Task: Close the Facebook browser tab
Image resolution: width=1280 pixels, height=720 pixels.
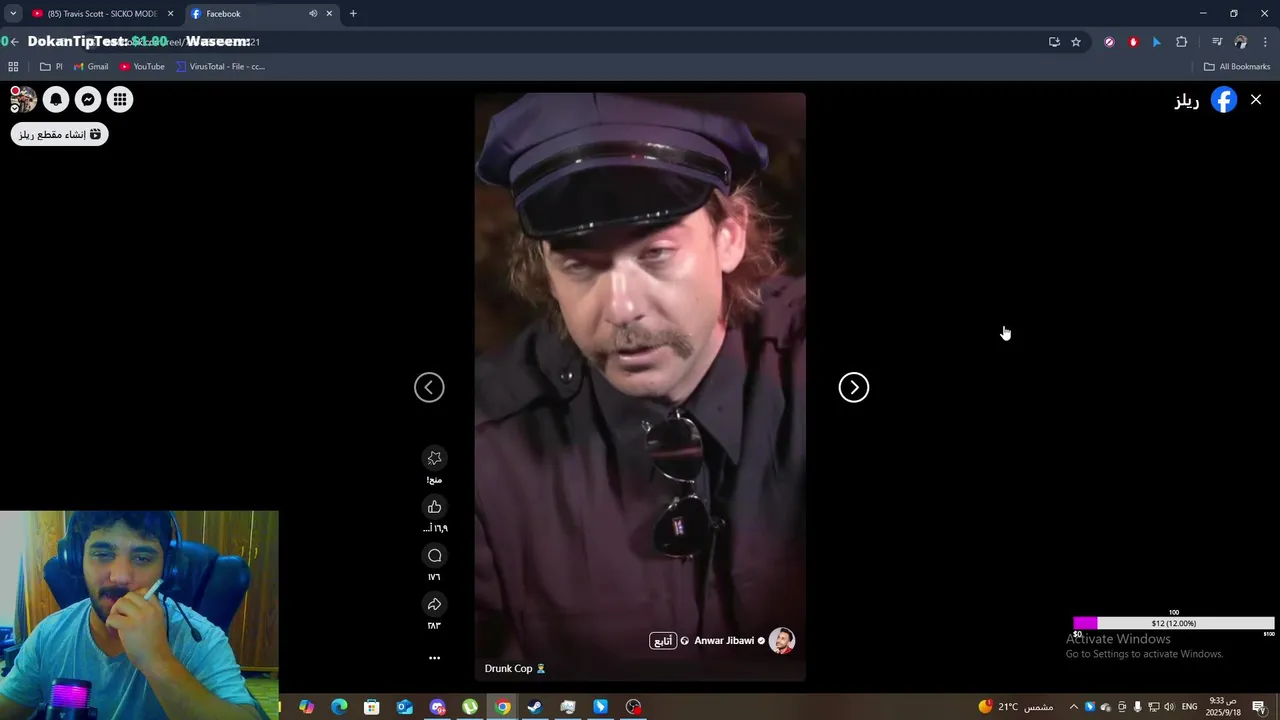Action: point(329,14)
